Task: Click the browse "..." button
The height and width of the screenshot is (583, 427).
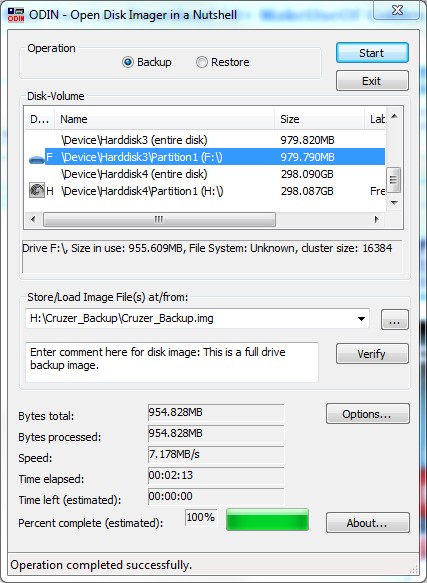Action: coord(394,320)
